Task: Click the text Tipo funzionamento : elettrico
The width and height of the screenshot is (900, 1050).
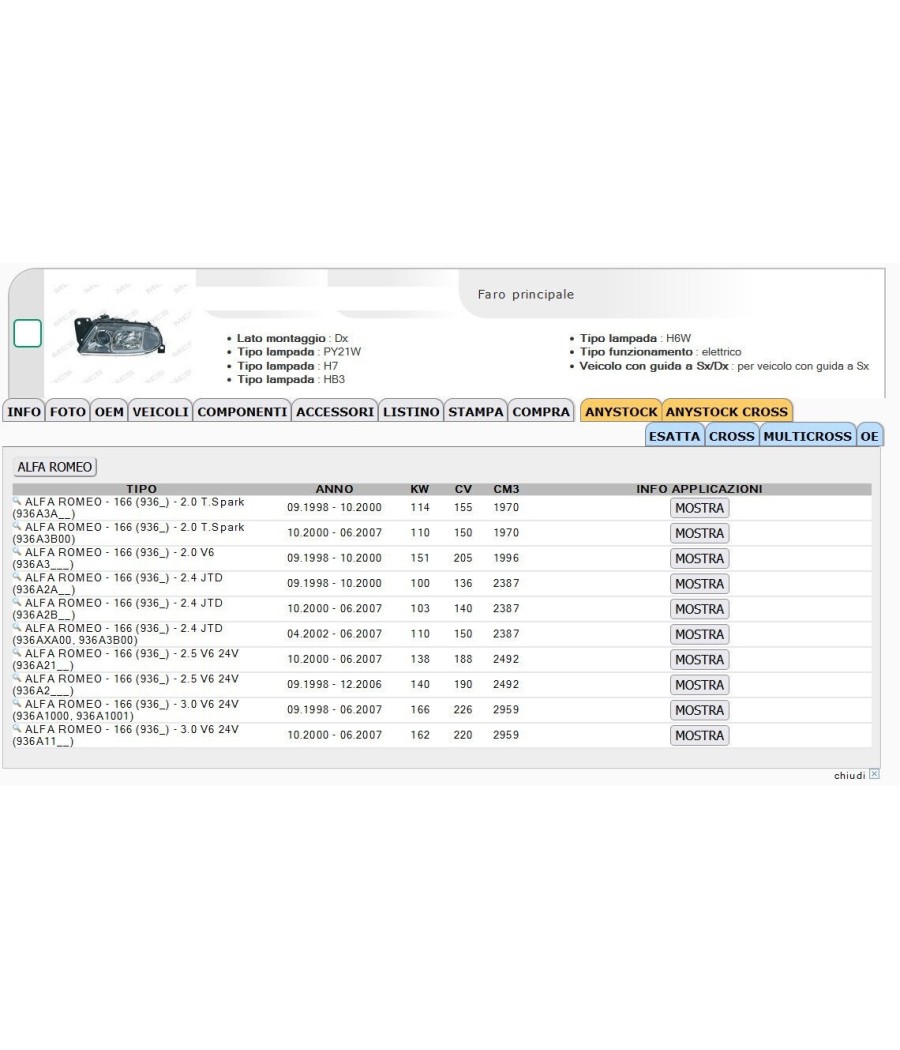Action: point(660,352)
